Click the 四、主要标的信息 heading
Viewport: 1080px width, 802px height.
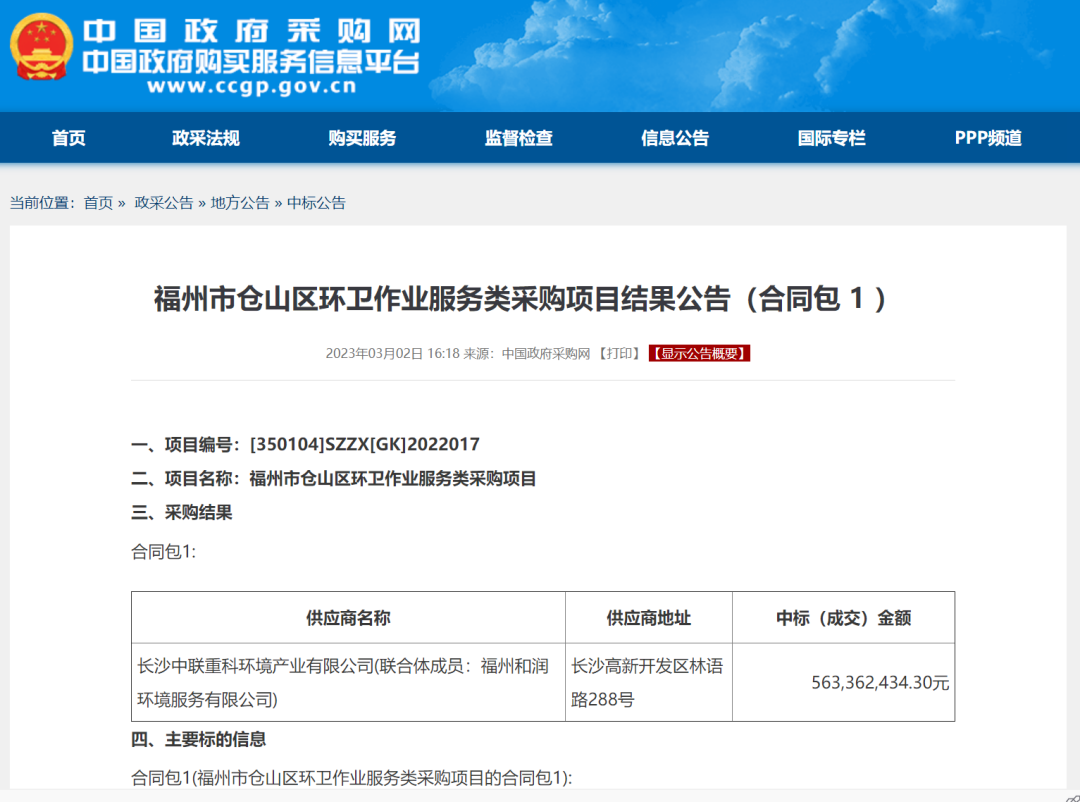[198, 739]
